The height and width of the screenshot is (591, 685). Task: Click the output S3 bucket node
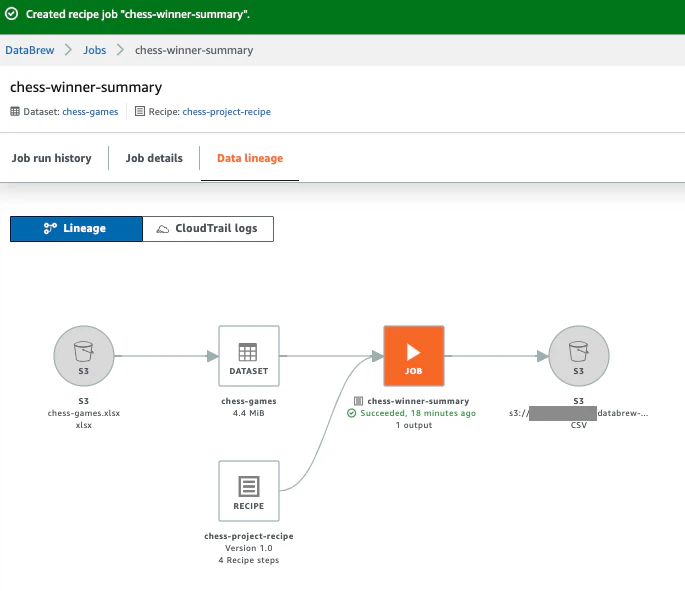(578, 356)
